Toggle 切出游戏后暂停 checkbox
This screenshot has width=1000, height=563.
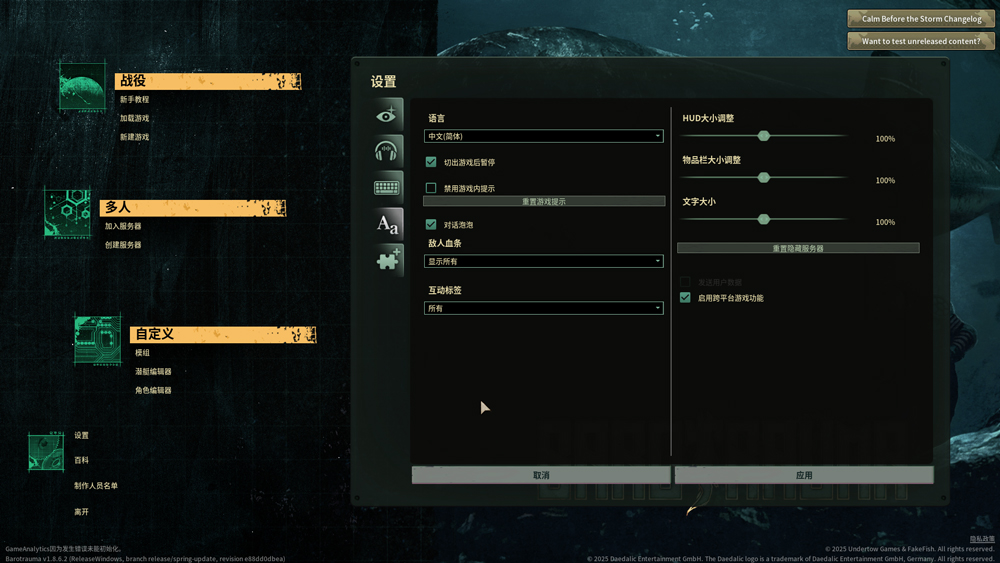point(431,162)
